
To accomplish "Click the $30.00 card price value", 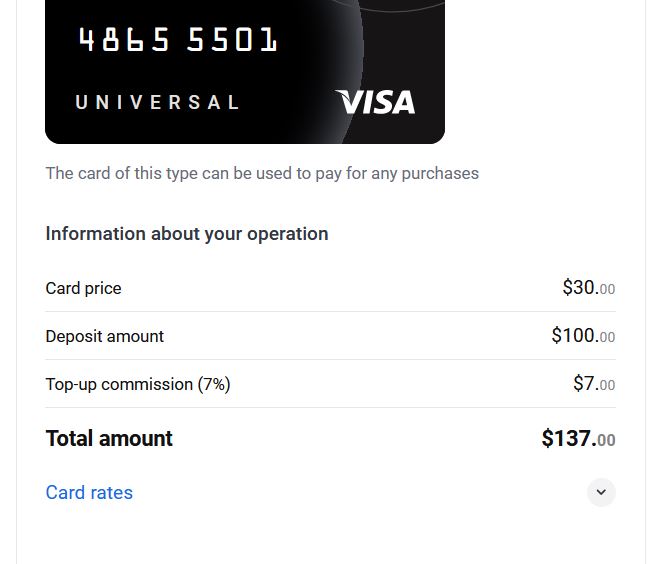I will 588,288.
